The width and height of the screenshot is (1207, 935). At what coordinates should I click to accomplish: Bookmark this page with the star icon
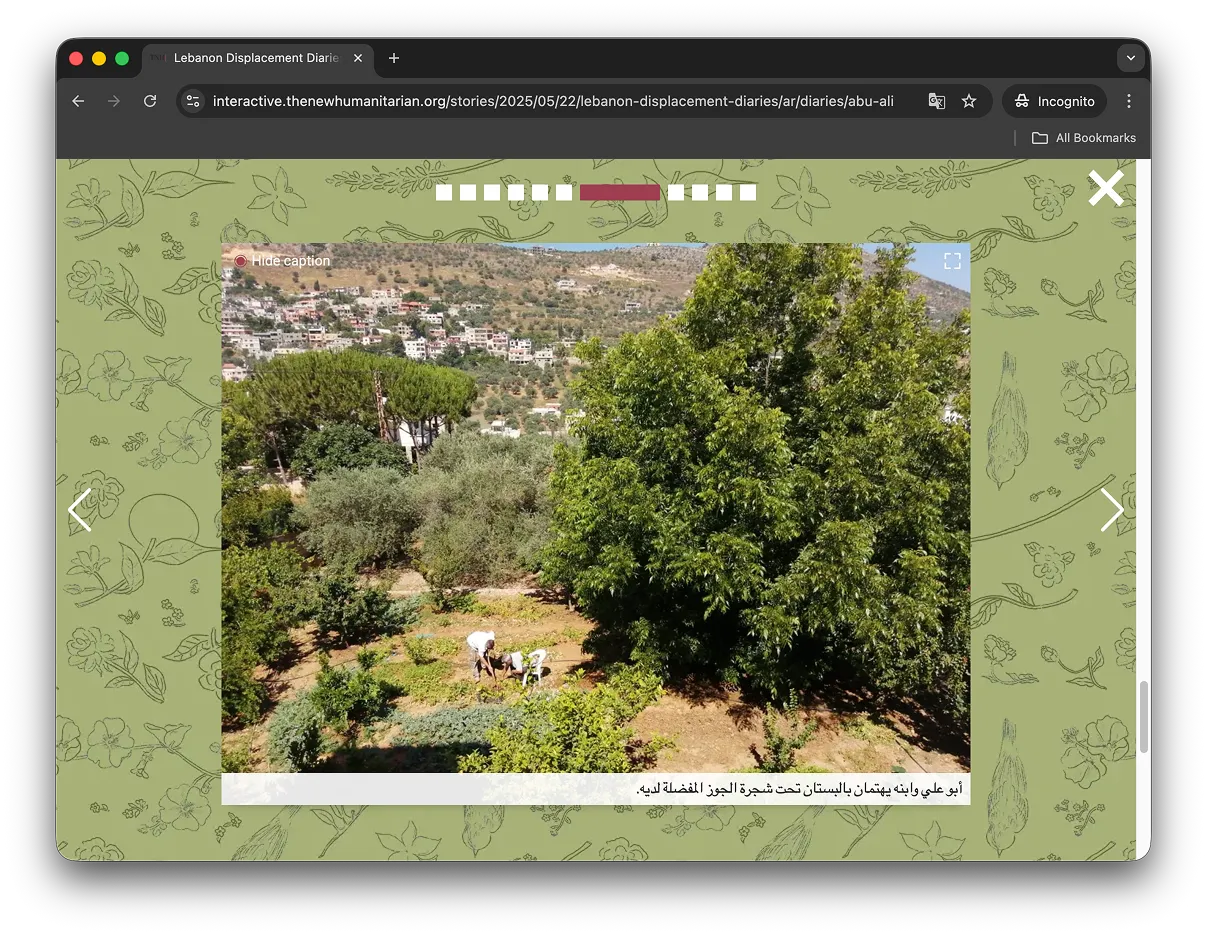(969, 101)
